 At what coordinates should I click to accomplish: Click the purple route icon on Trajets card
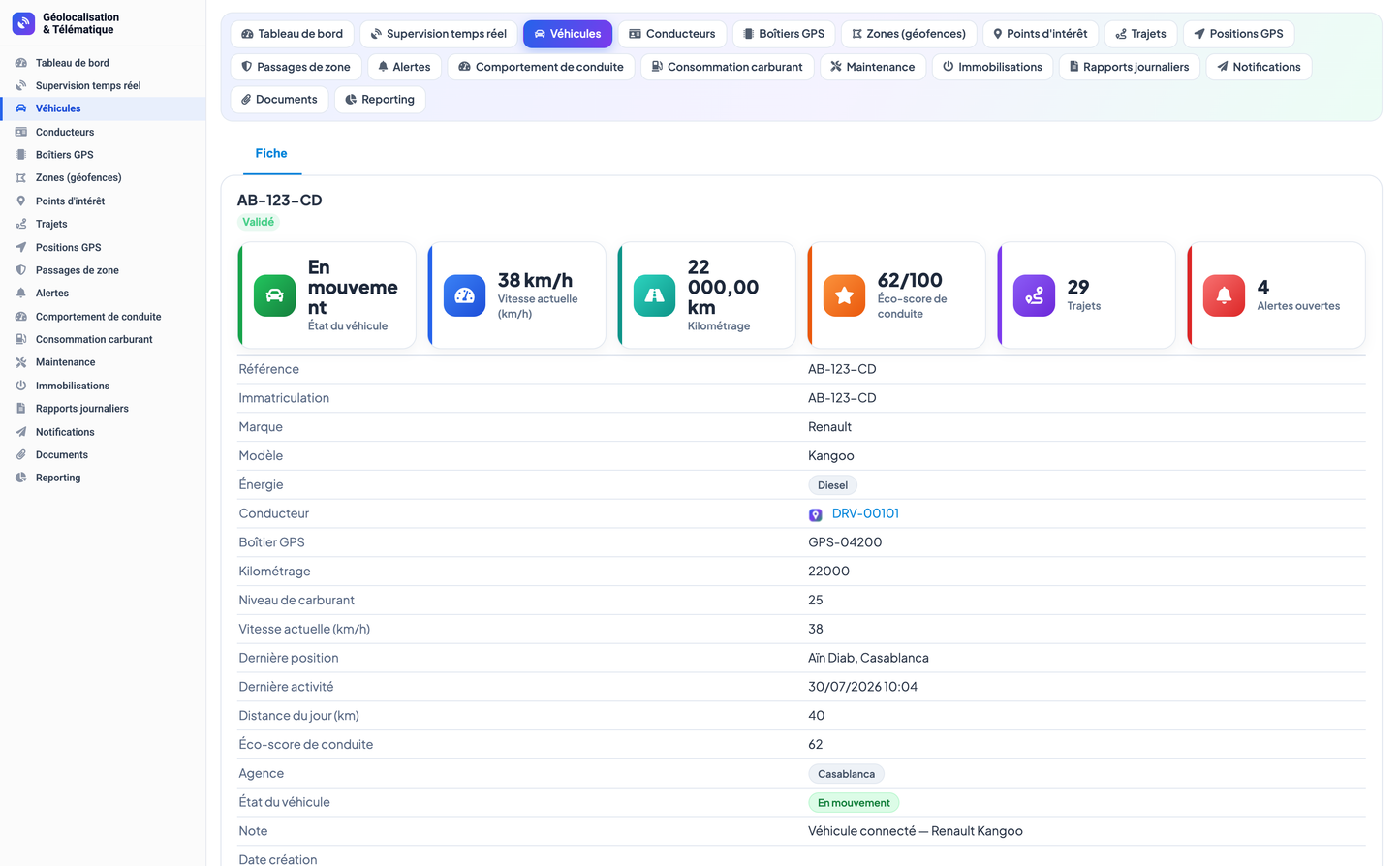point(1035,295)
